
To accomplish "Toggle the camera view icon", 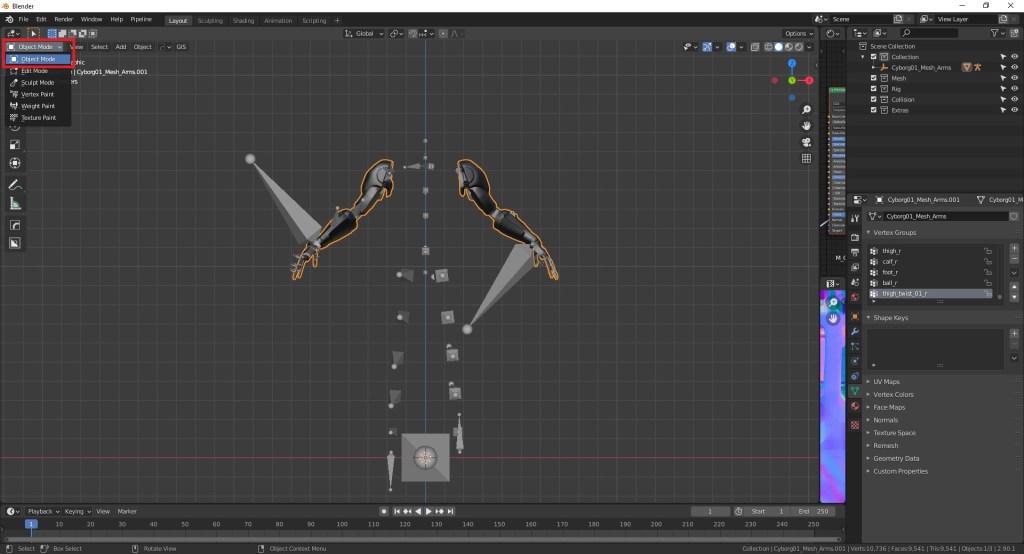I will [807, 142].
